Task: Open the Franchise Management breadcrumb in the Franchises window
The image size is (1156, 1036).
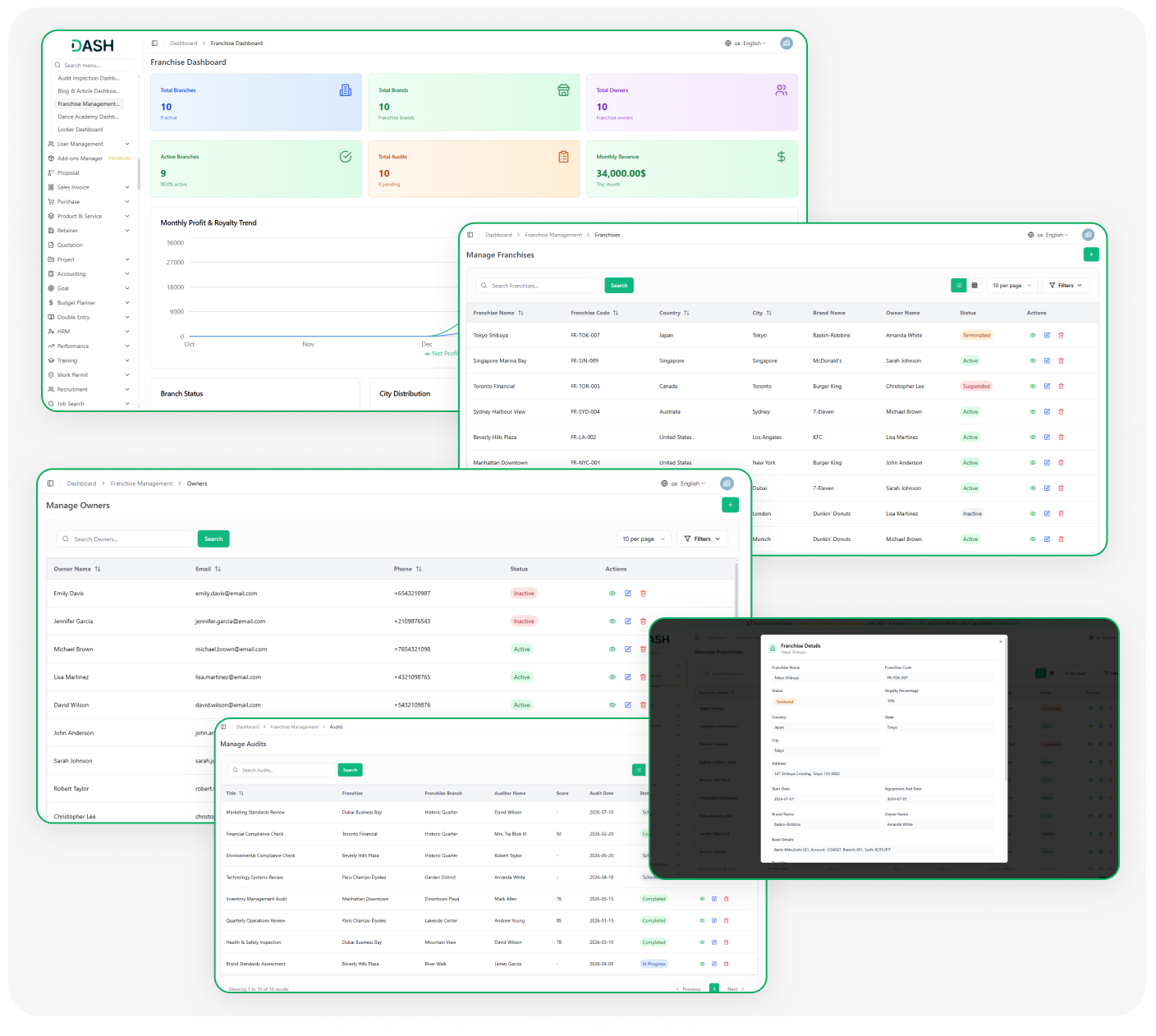Action: tap(553, 235)
